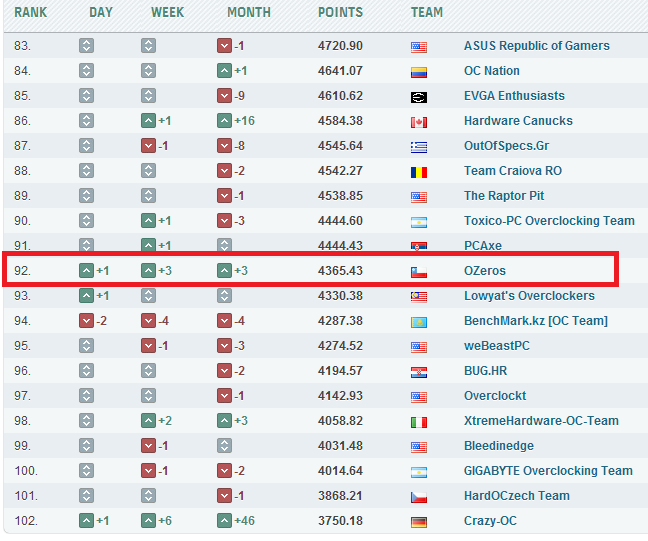This screenshot has height=541, width=648.
Task: Click black flag icon beside EVGA Enthusiasts
Action: tap(419, 97)
